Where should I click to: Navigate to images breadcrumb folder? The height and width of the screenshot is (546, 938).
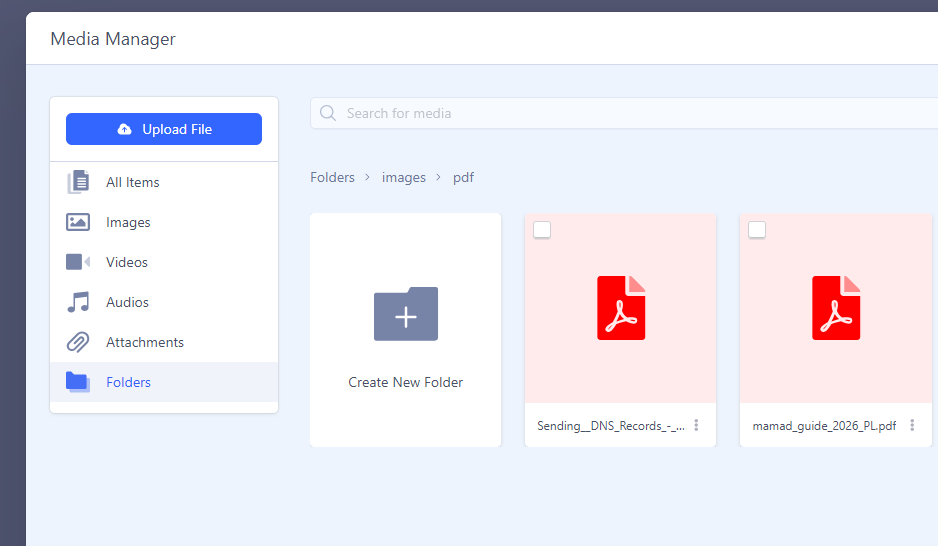(x=403, y=177)
